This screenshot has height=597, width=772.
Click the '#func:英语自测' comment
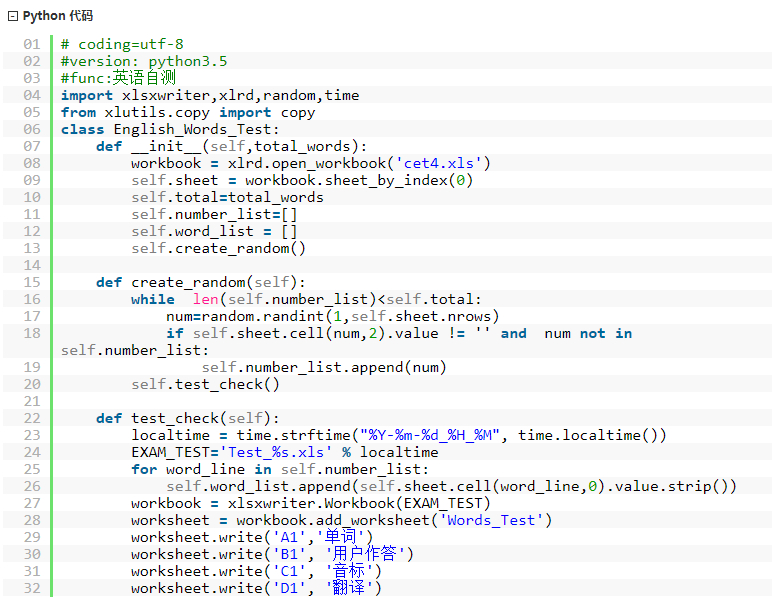pyautogui.click(x=118, y=78)
